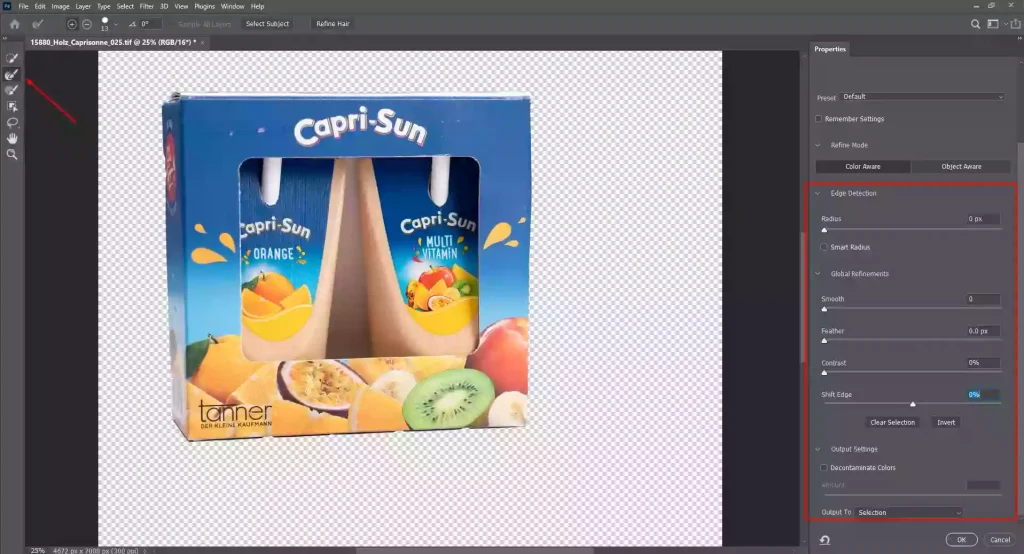The height and width of the screenshot is (554, 1024).
Task: Click the Invert button
Action: 946,423
